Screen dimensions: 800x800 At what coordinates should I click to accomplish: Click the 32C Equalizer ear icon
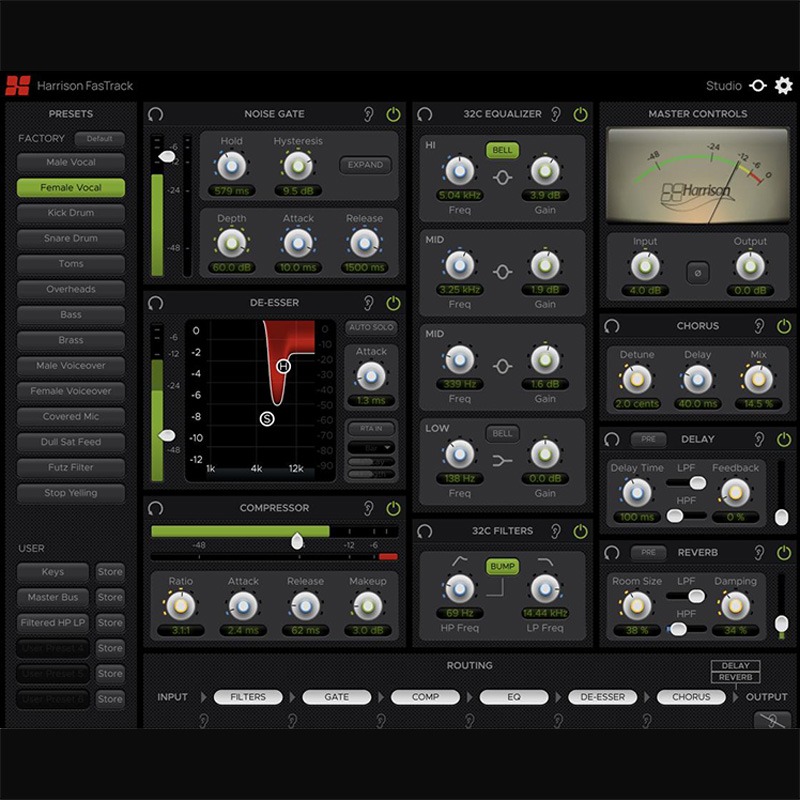point(556,114)
